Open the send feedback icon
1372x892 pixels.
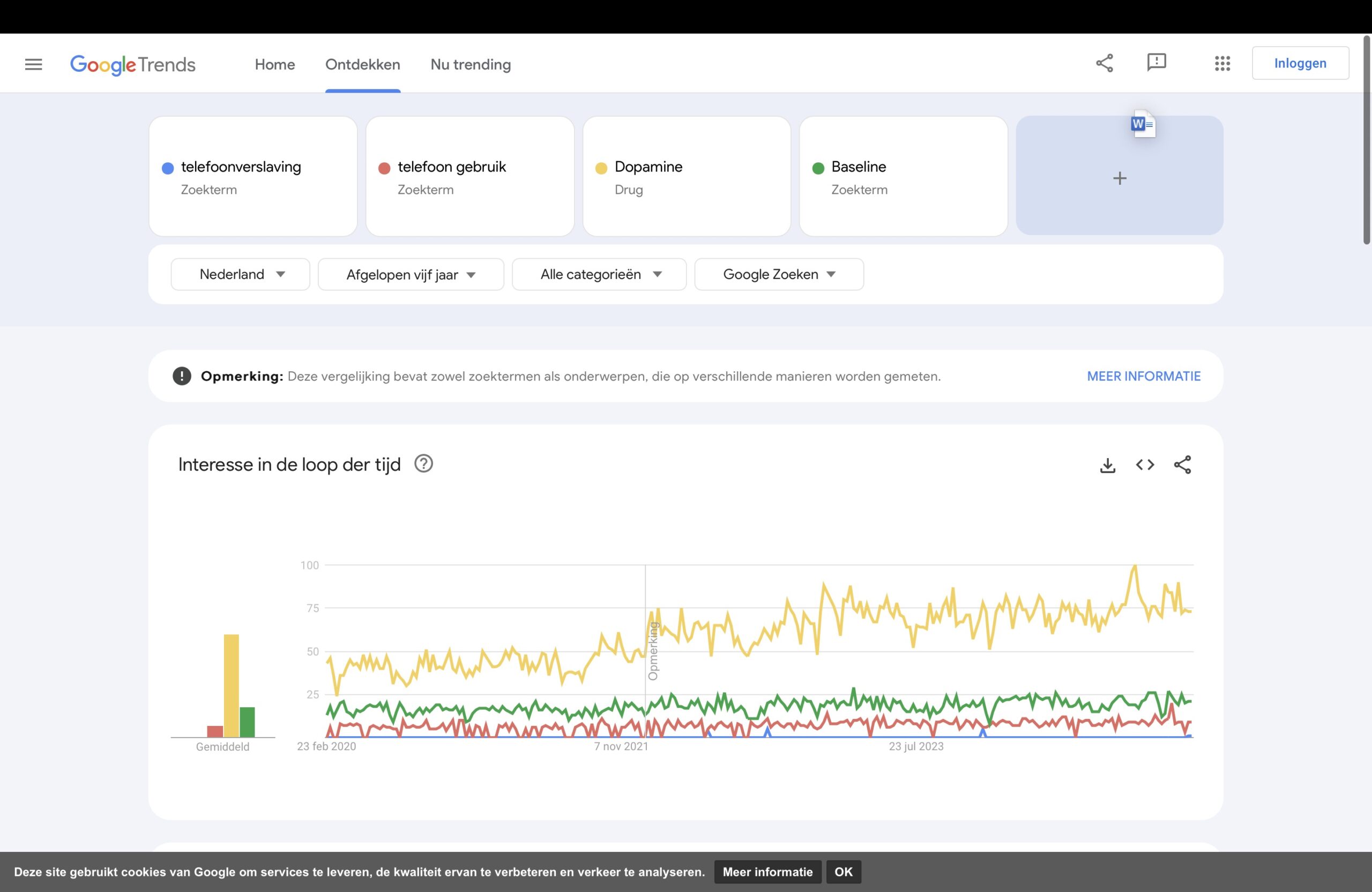click(1157, 62)
